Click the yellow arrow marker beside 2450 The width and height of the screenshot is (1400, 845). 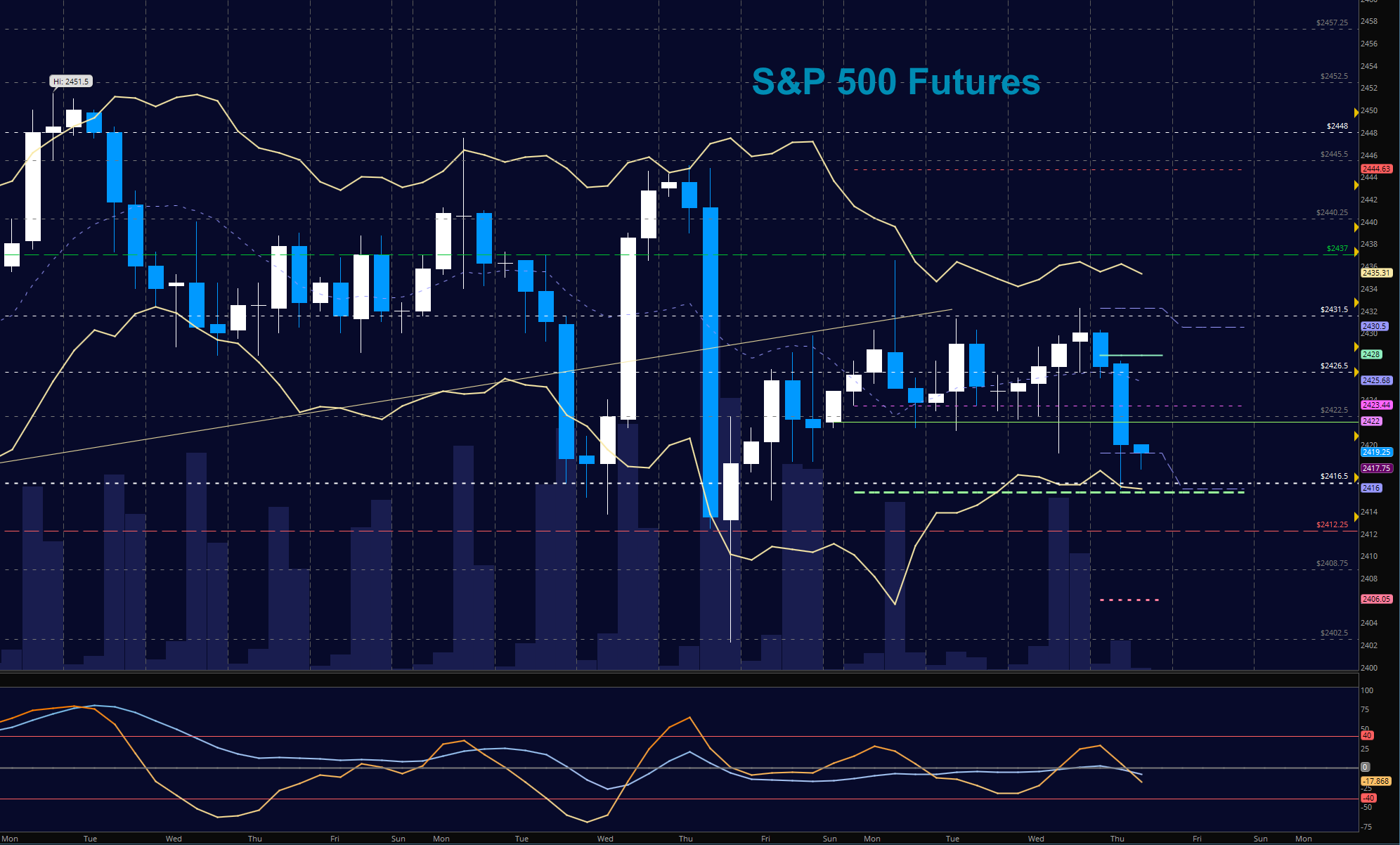point(1356,112)
